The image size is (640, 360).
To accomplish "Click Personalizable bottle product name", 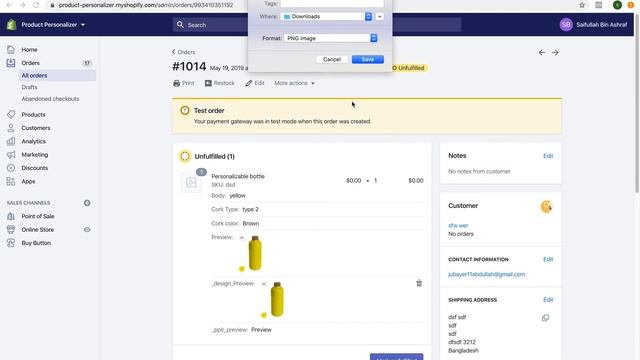I will [238, 176].
